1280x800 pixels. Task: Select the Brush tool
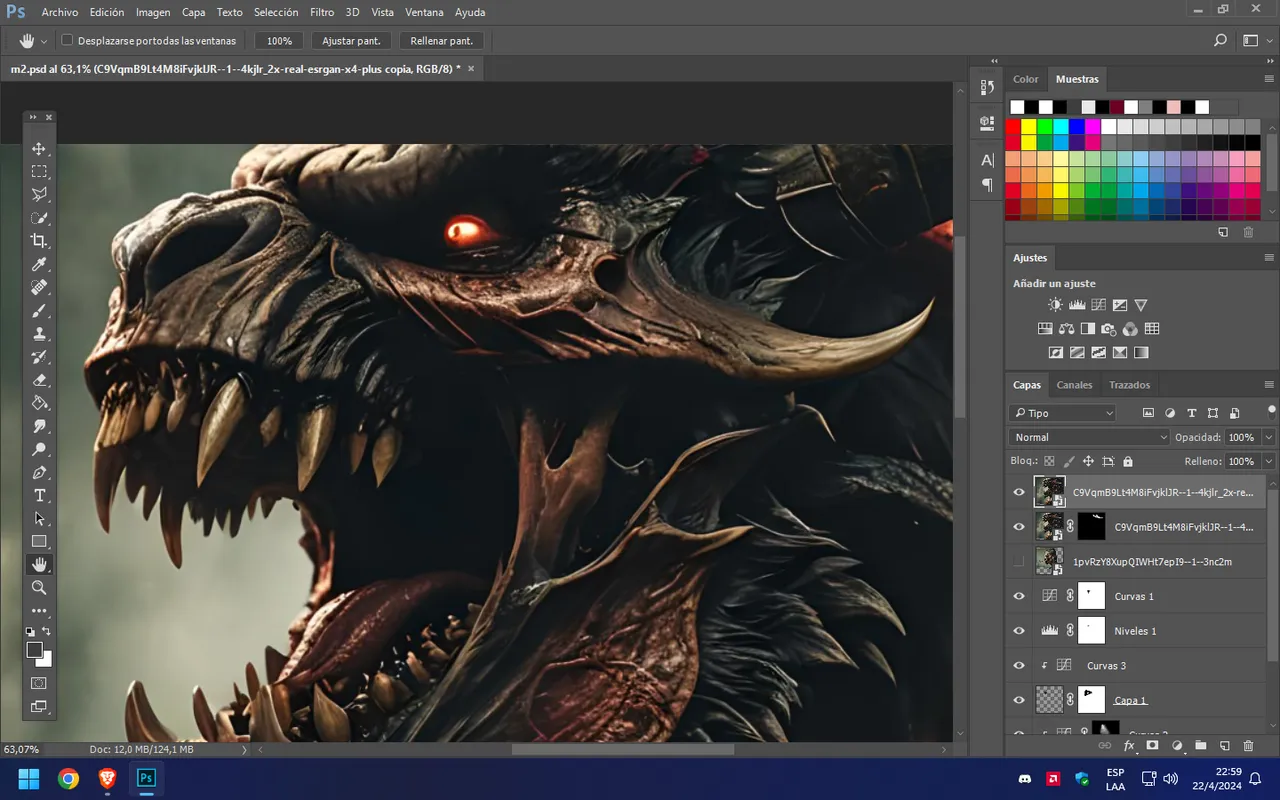point(39,311)
